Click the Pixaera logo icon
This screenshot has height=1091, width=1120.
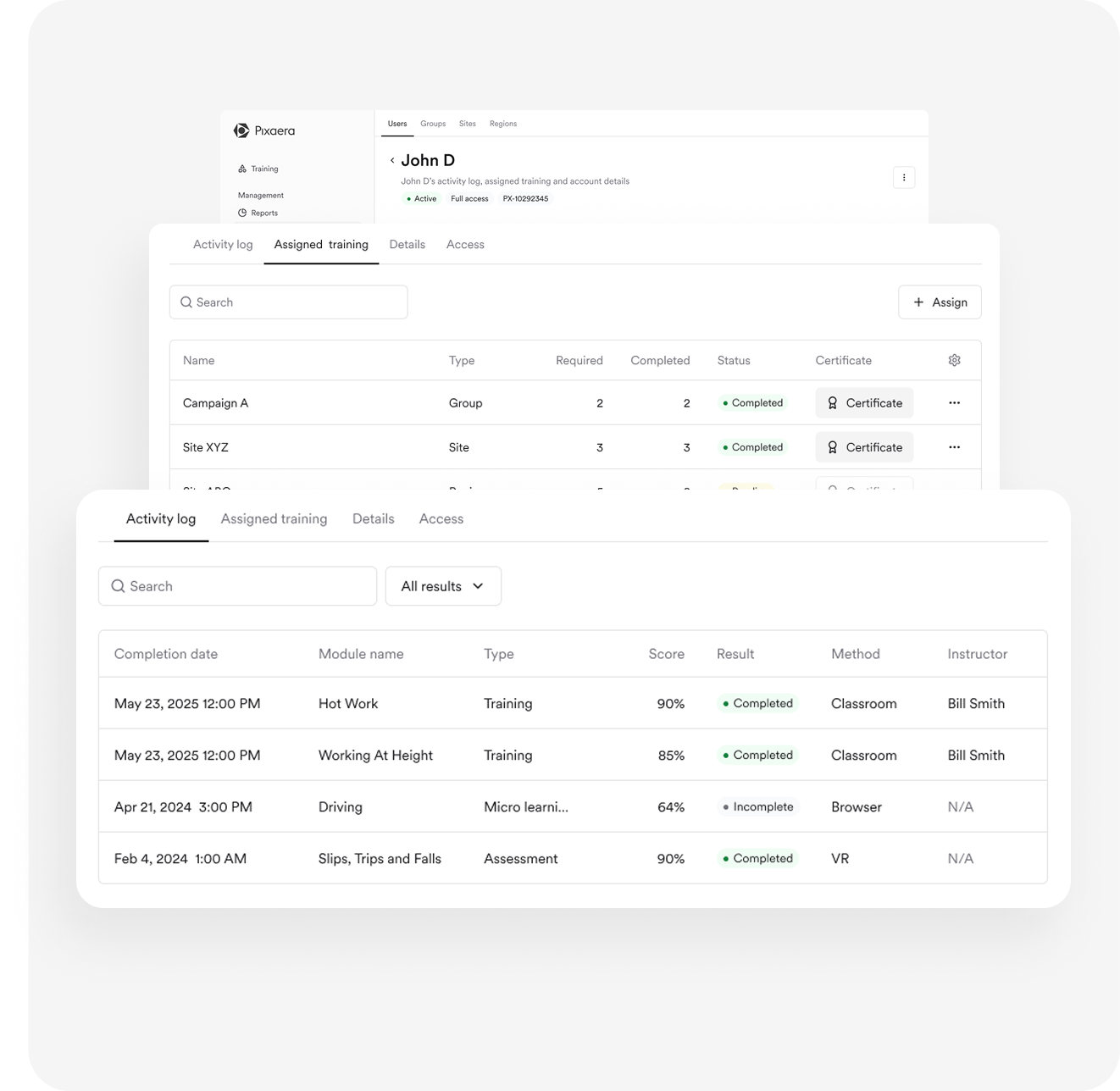[241, 130]
